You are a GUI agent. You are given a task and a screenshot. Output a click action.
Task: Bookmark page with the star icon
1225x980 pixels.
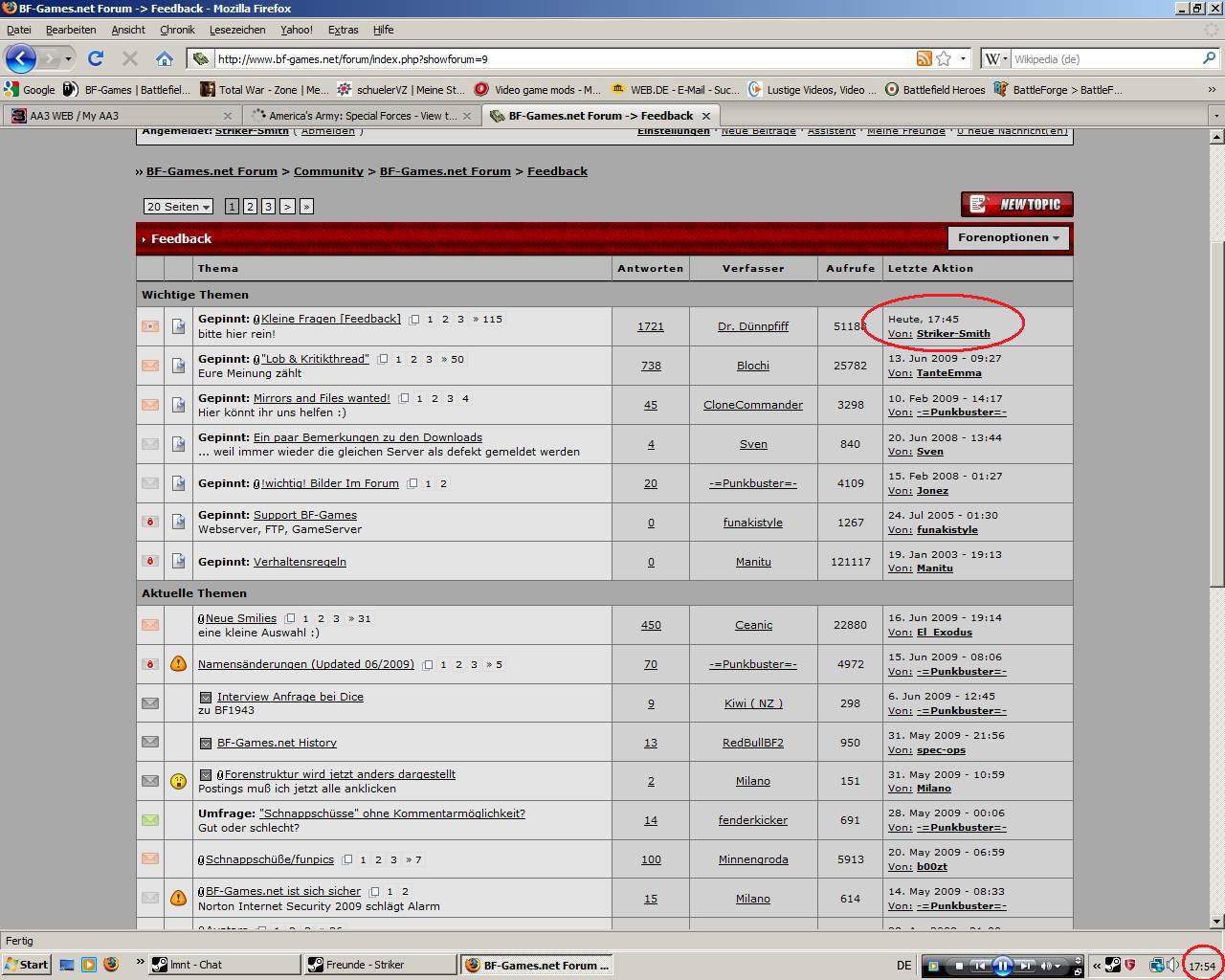coord(944,58)
